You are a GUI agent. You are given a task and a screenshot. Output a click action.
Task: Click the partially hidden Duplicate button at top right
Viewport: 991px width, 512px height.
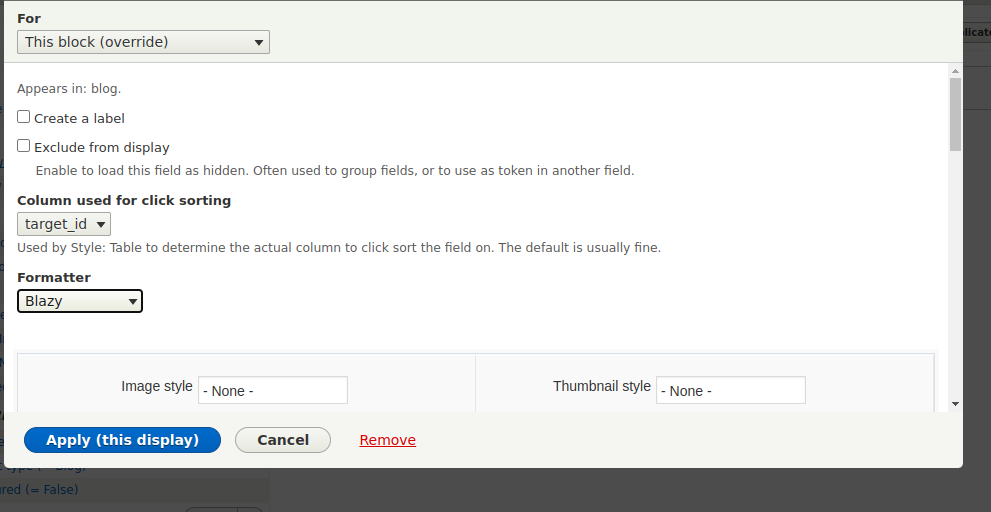[x=977, y=32]
